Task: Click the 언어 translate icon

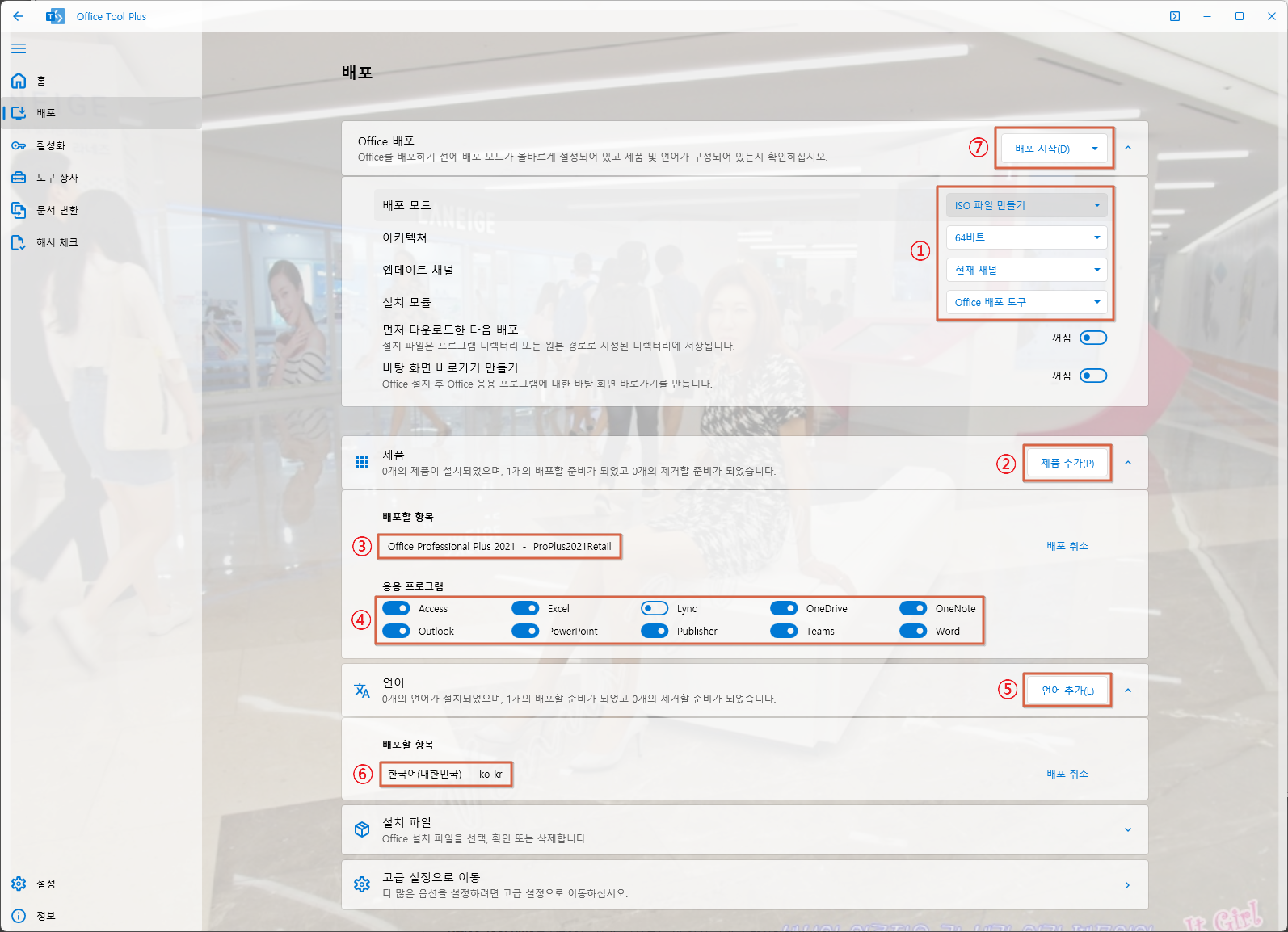Action: point(362,690)
